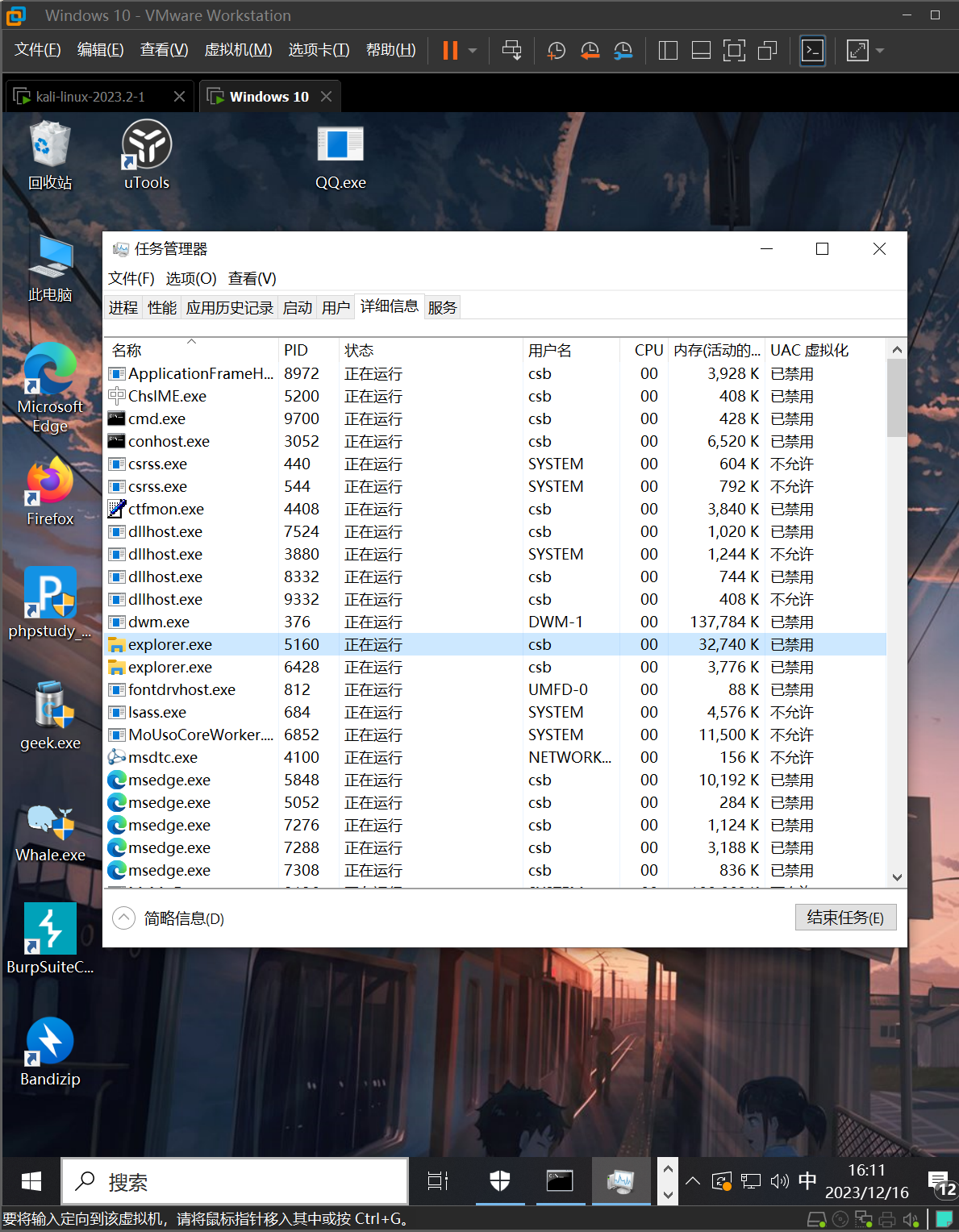The width and height of the screenshot is (959, 1232).
Task: Enter full screen mode in VMware
Action: (734, 50)
